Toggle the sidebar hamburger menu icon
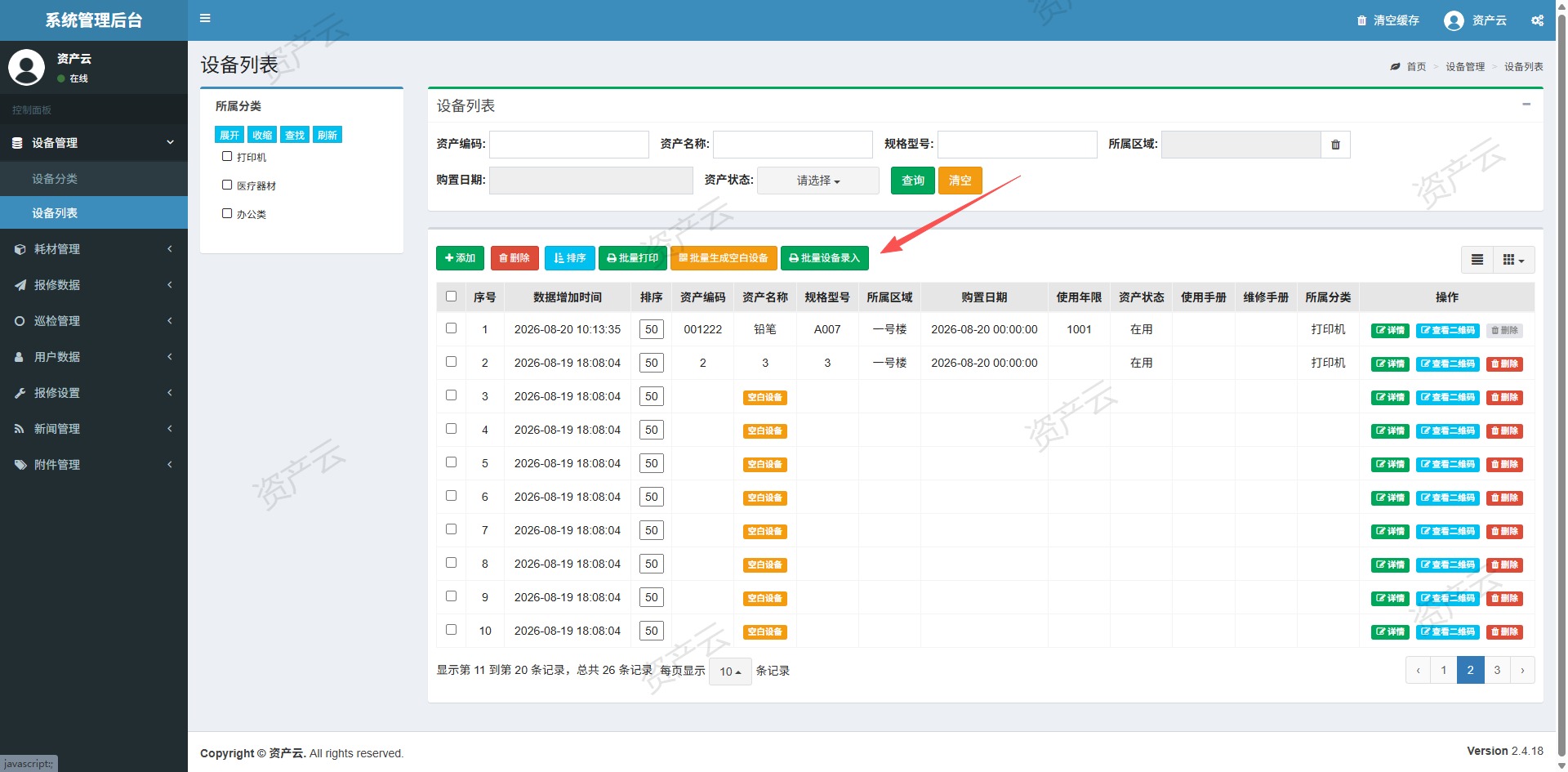Screen dimensions: 1568x772 205,18
